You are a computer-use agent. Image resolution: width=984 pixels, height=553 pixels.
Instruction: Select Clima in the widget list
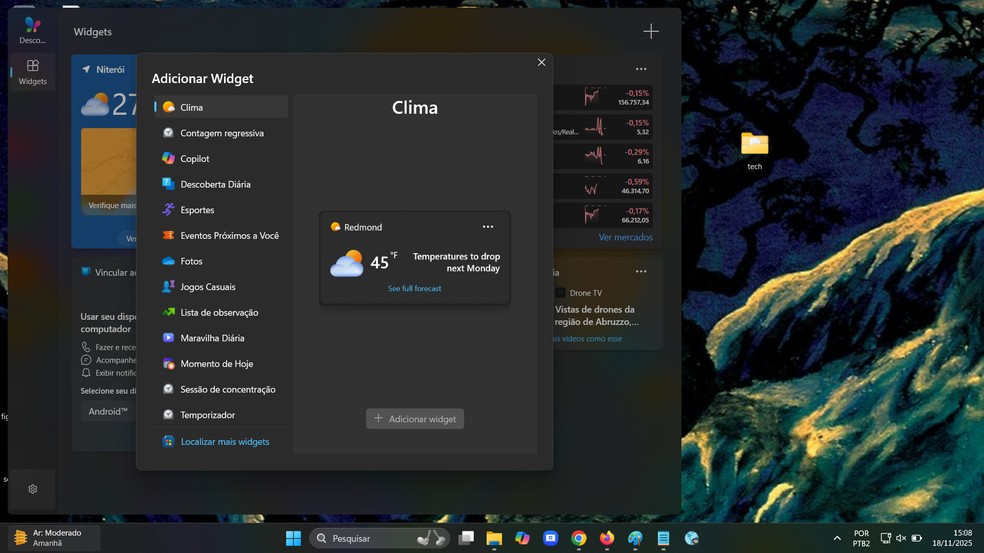(x=191, y=107)
